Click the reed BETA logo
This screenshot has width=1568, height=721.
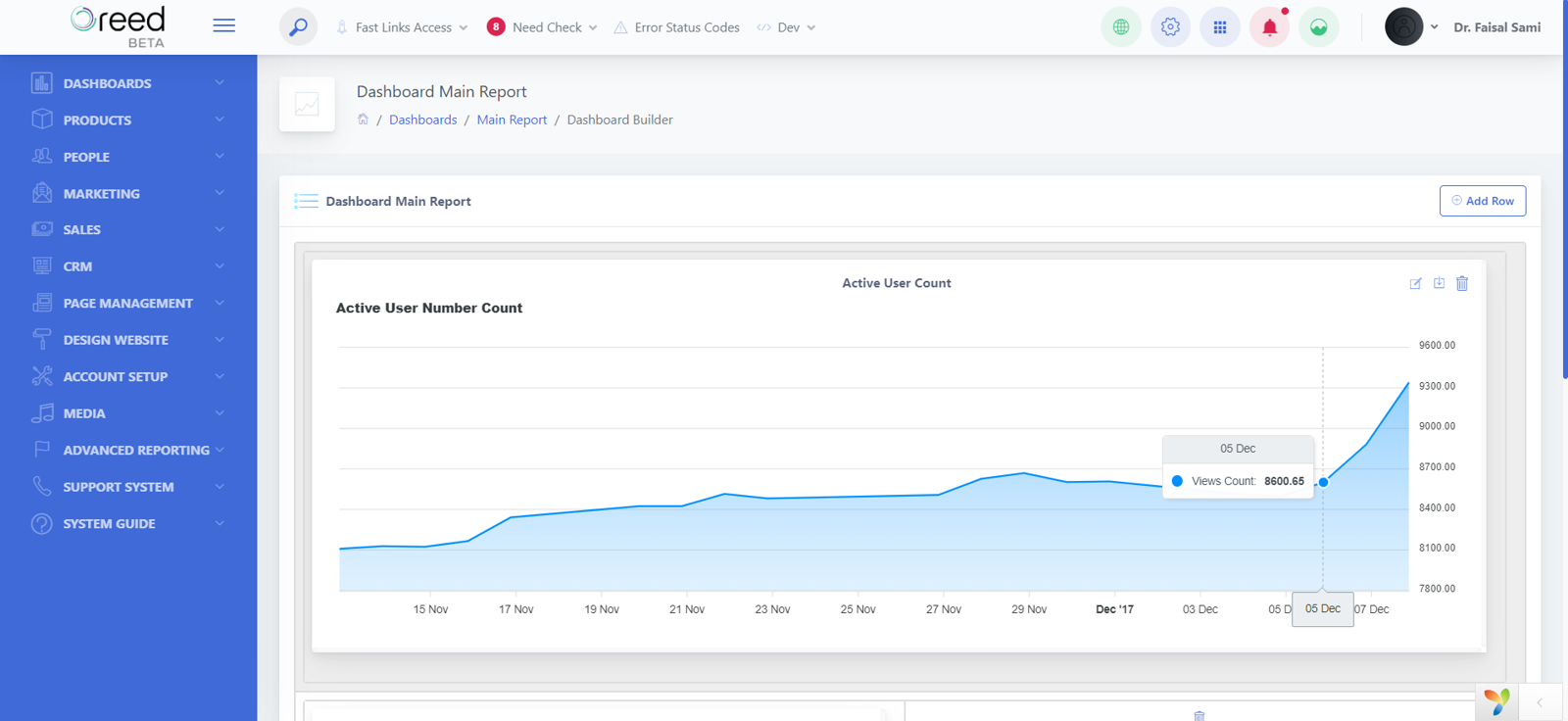119,26
